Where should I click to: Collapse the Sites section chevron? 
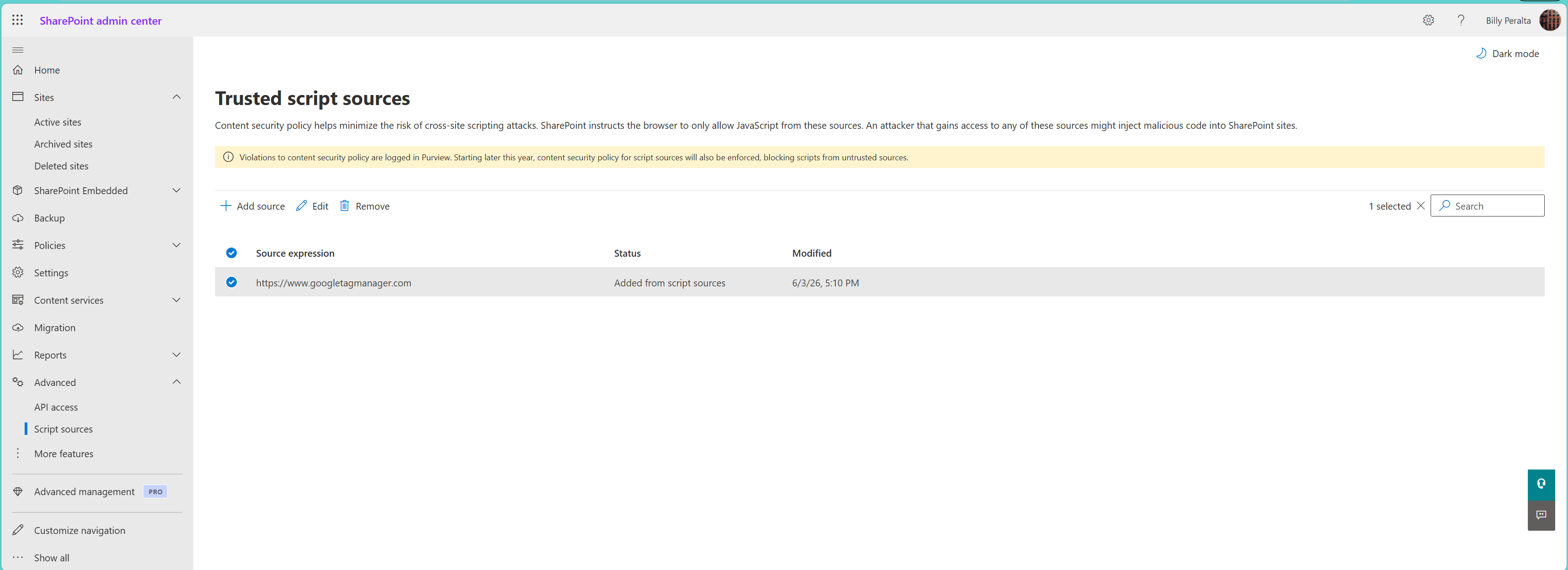(x=177, y=97)
